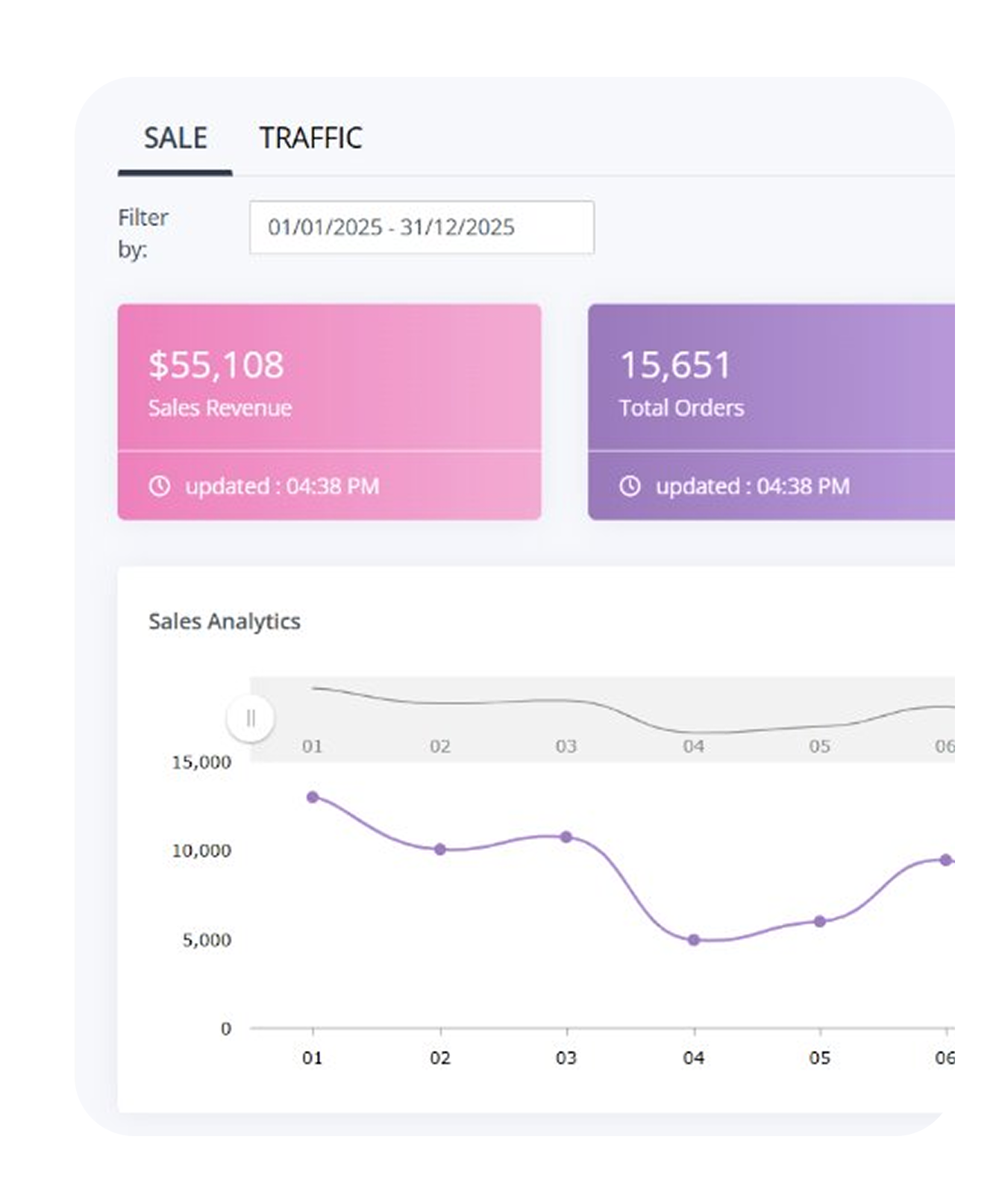Click clock icon in Sales Revenue card
This screenshot has width=1002, height=1204.
point(159,486)
